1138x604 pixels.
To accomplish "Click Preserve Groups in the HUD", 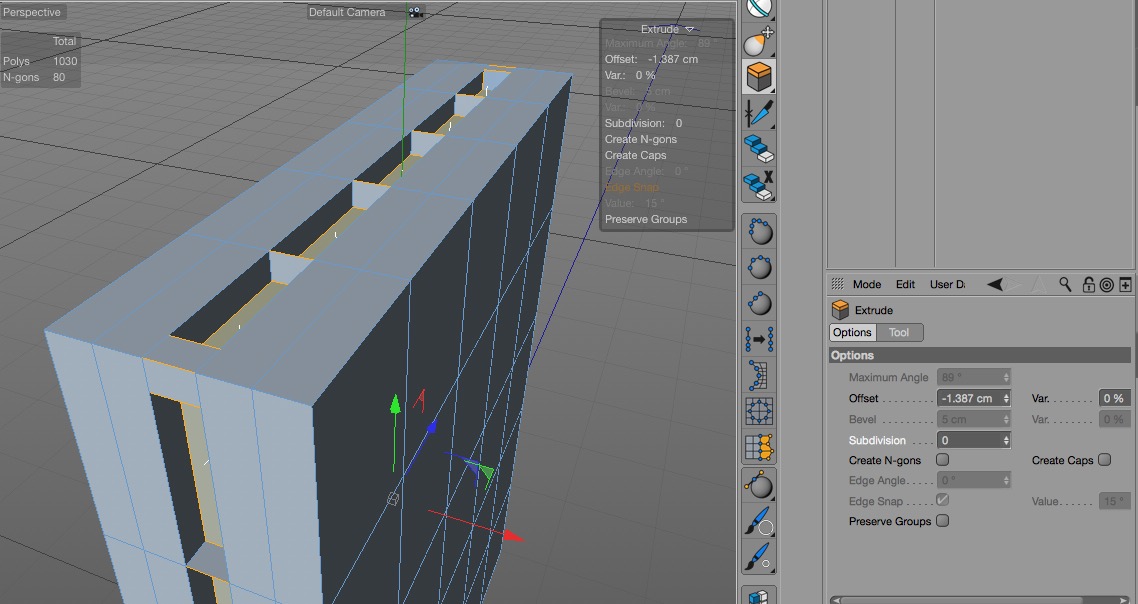I will [x=646, y=219].
